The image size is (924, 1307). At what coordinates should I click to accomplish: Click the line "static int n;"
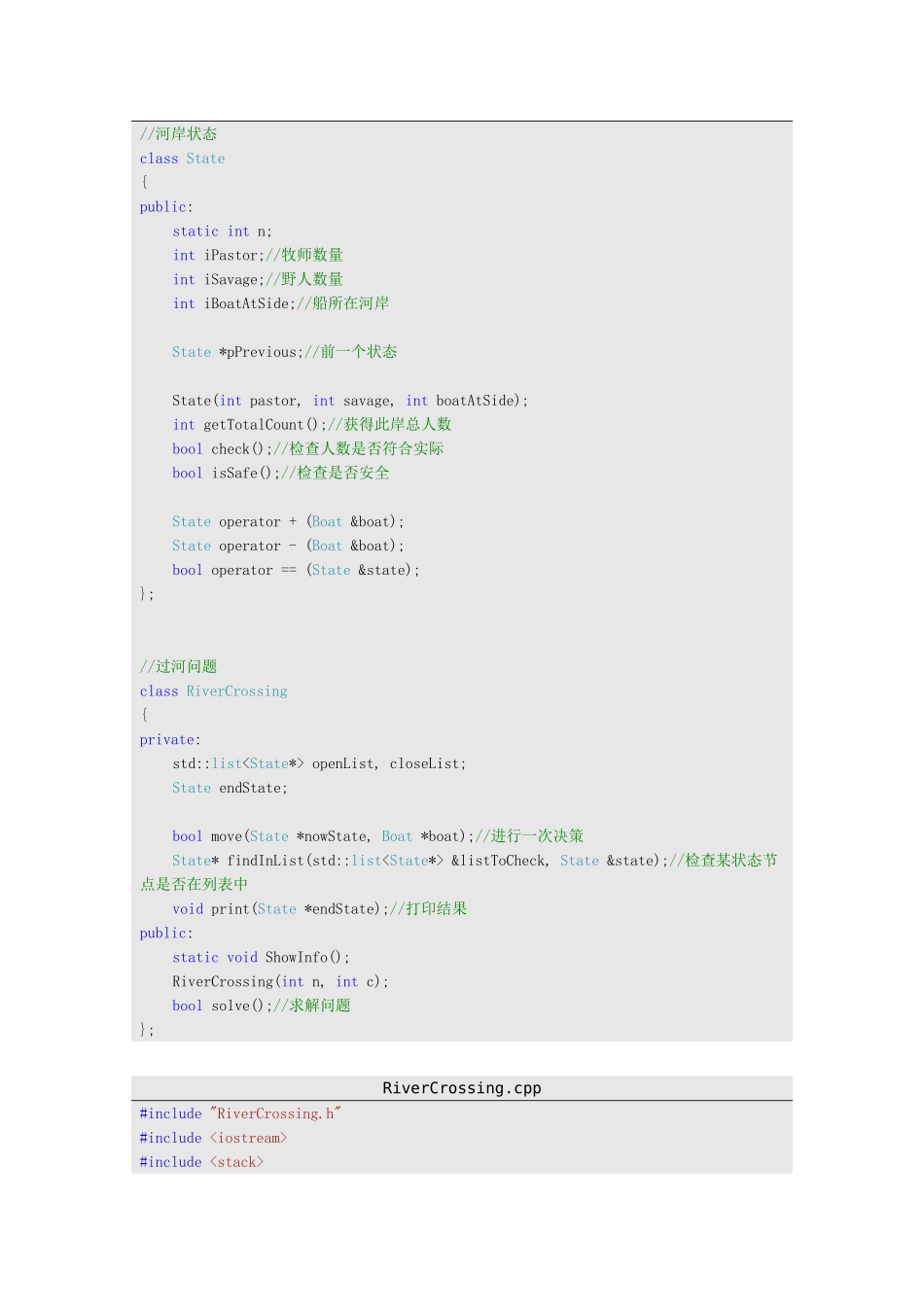(222, 231)
